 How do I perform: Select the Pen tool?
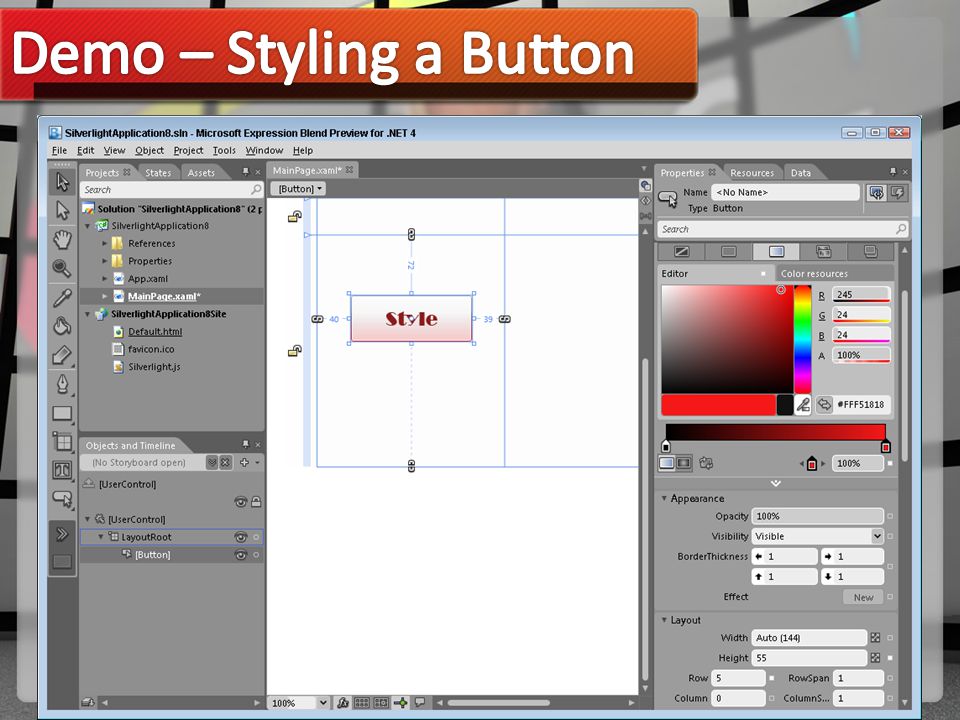[x=62, y=384]
